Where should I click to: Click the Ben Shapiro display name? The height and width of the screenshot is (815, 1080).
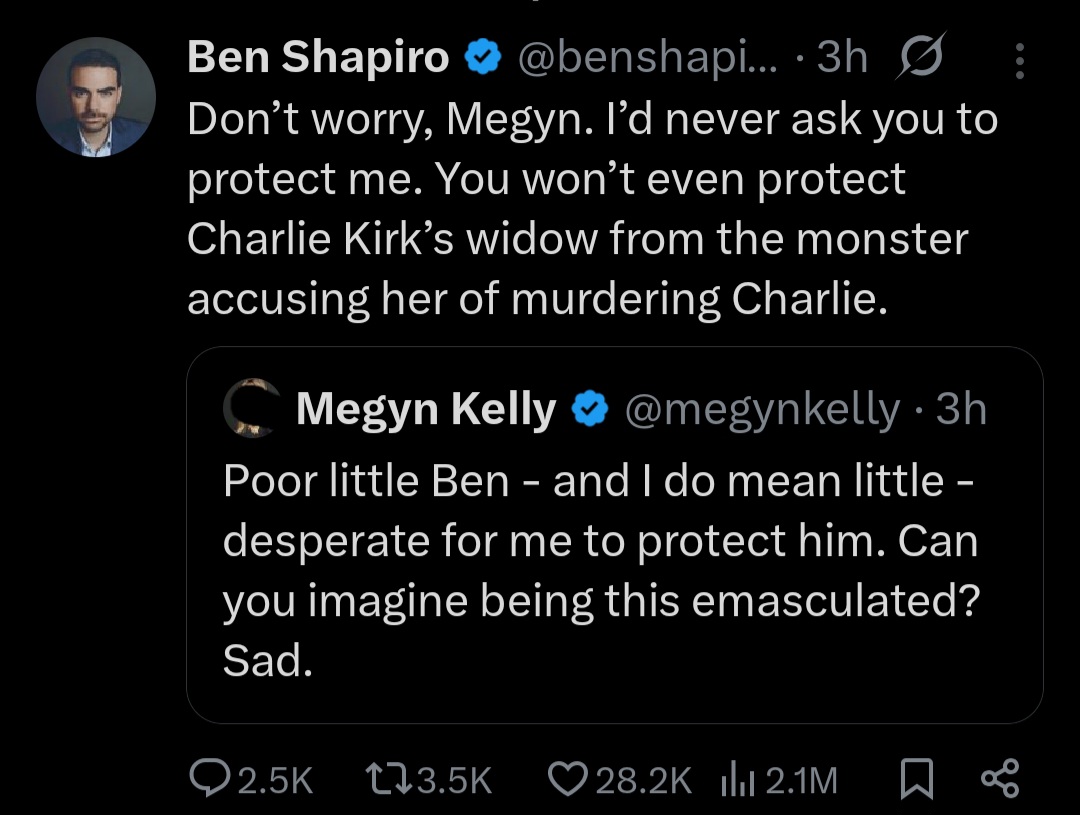coord(318,59)
